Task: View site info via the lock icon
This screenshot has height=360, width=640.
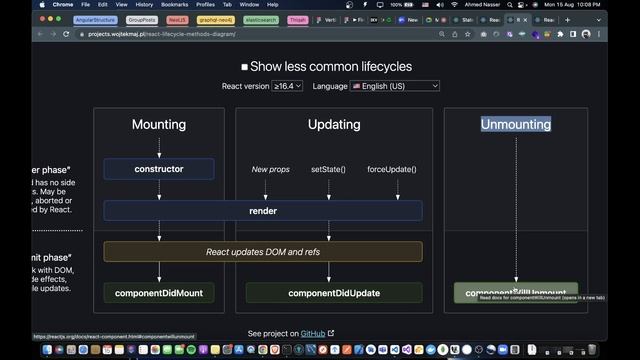Action: [82, 34]
